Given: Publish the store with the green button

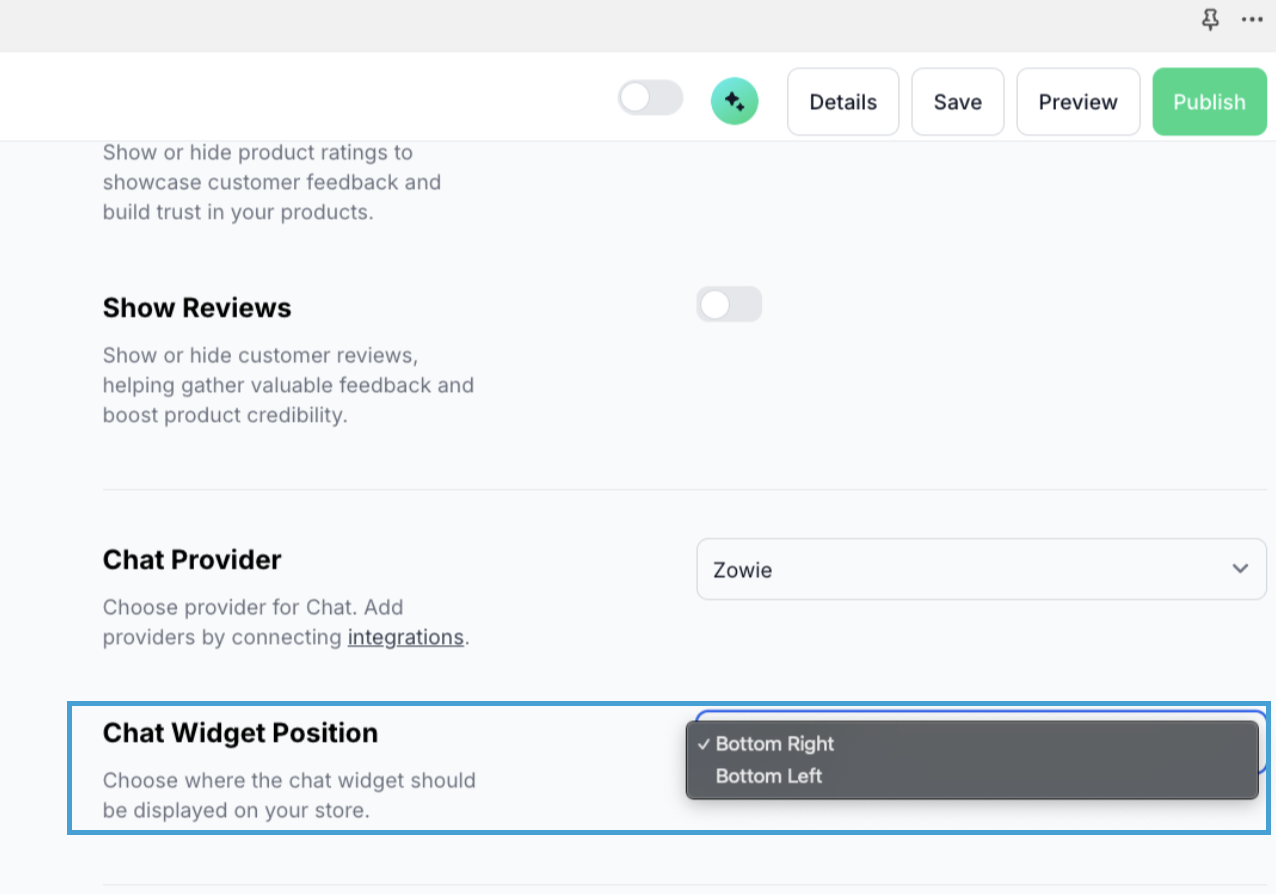Looking at the screenshot, I should (x=1208, y=102).
